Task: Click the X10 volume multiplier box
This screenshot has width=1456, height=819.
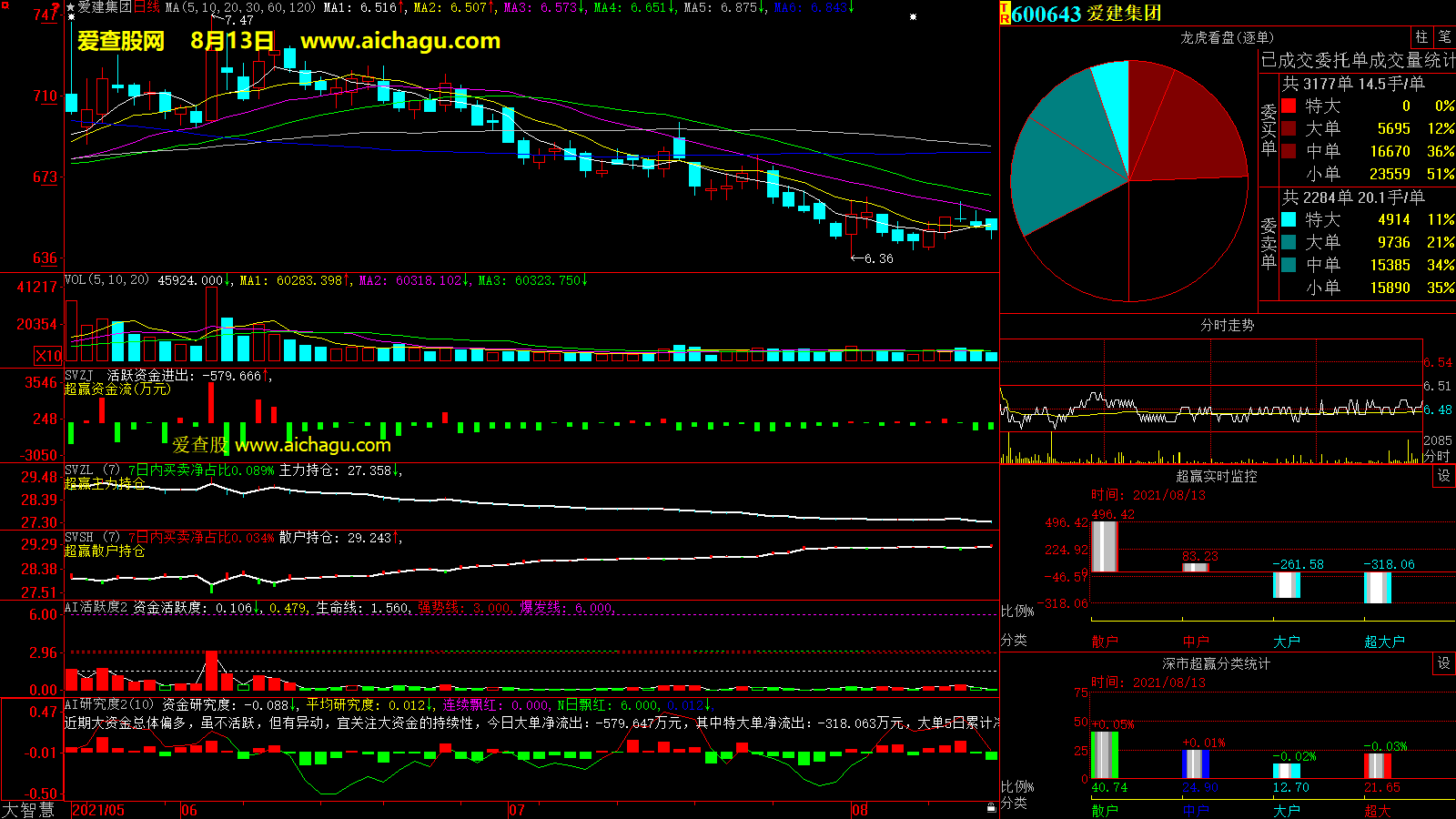Action: point(48,356)
